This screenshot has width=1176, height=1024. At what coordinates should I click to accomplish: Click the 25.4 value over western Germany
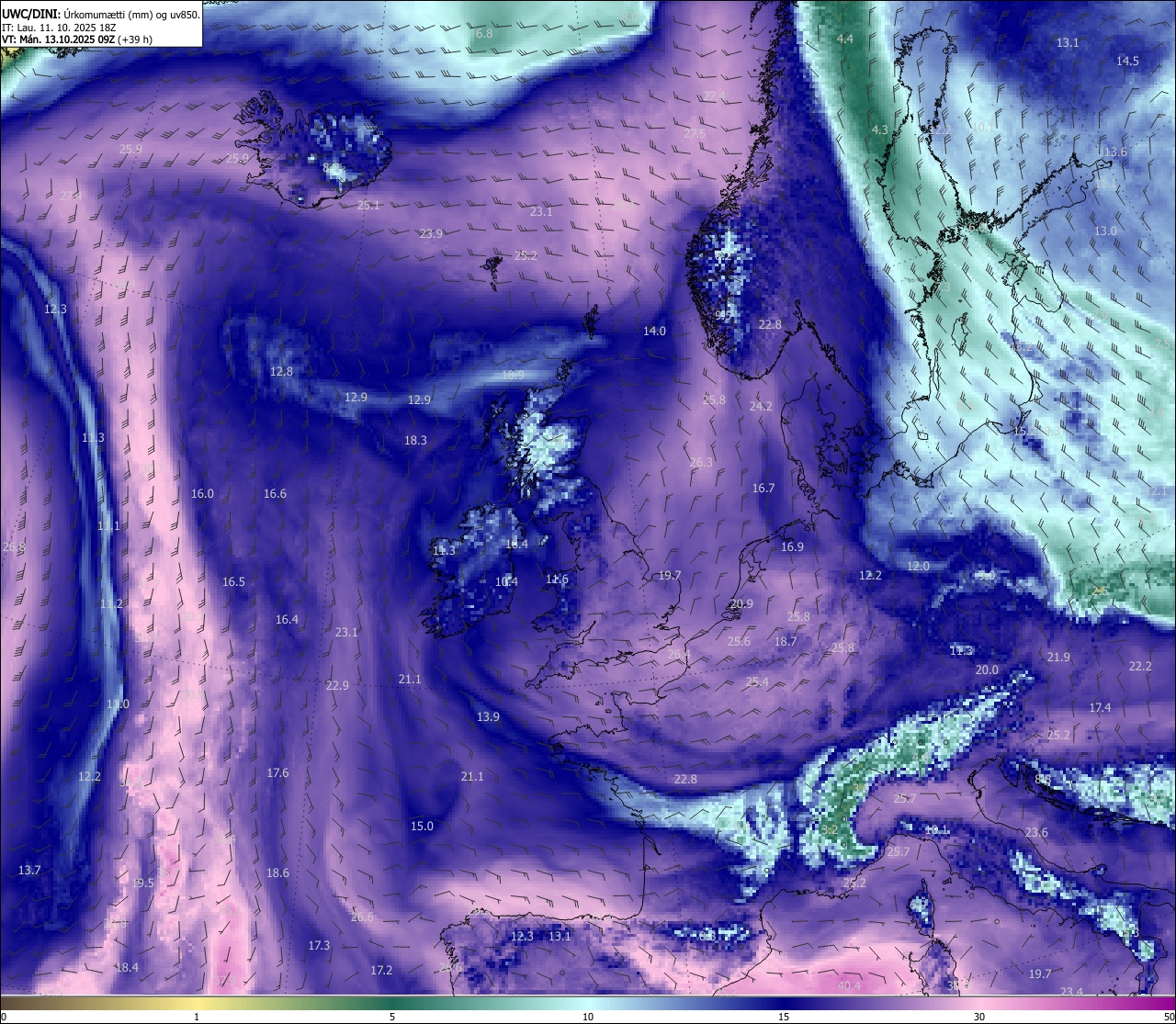coord(757,681)
